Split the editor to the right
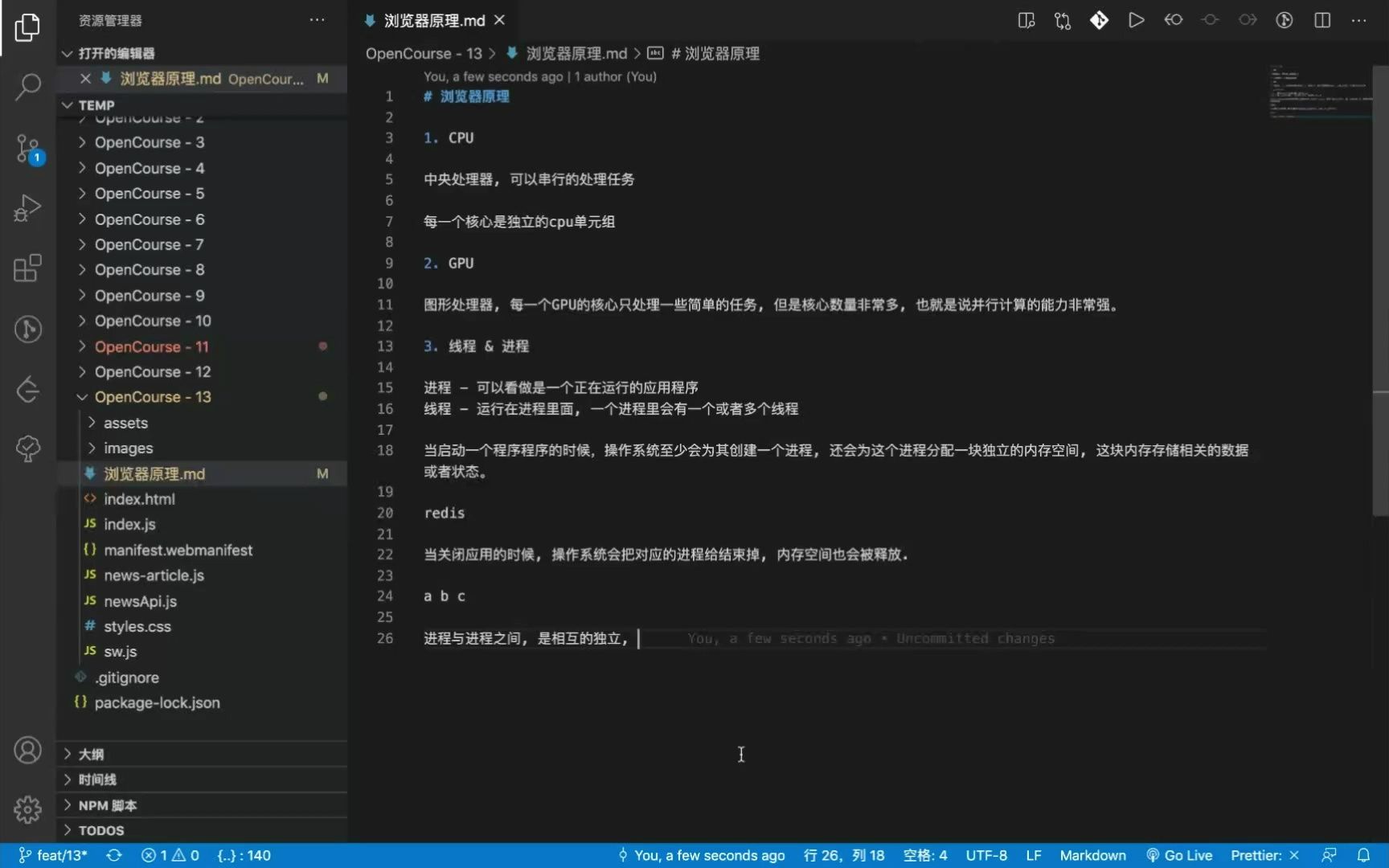Viewport: 1389px width, 868px height. click(1322, 20)
